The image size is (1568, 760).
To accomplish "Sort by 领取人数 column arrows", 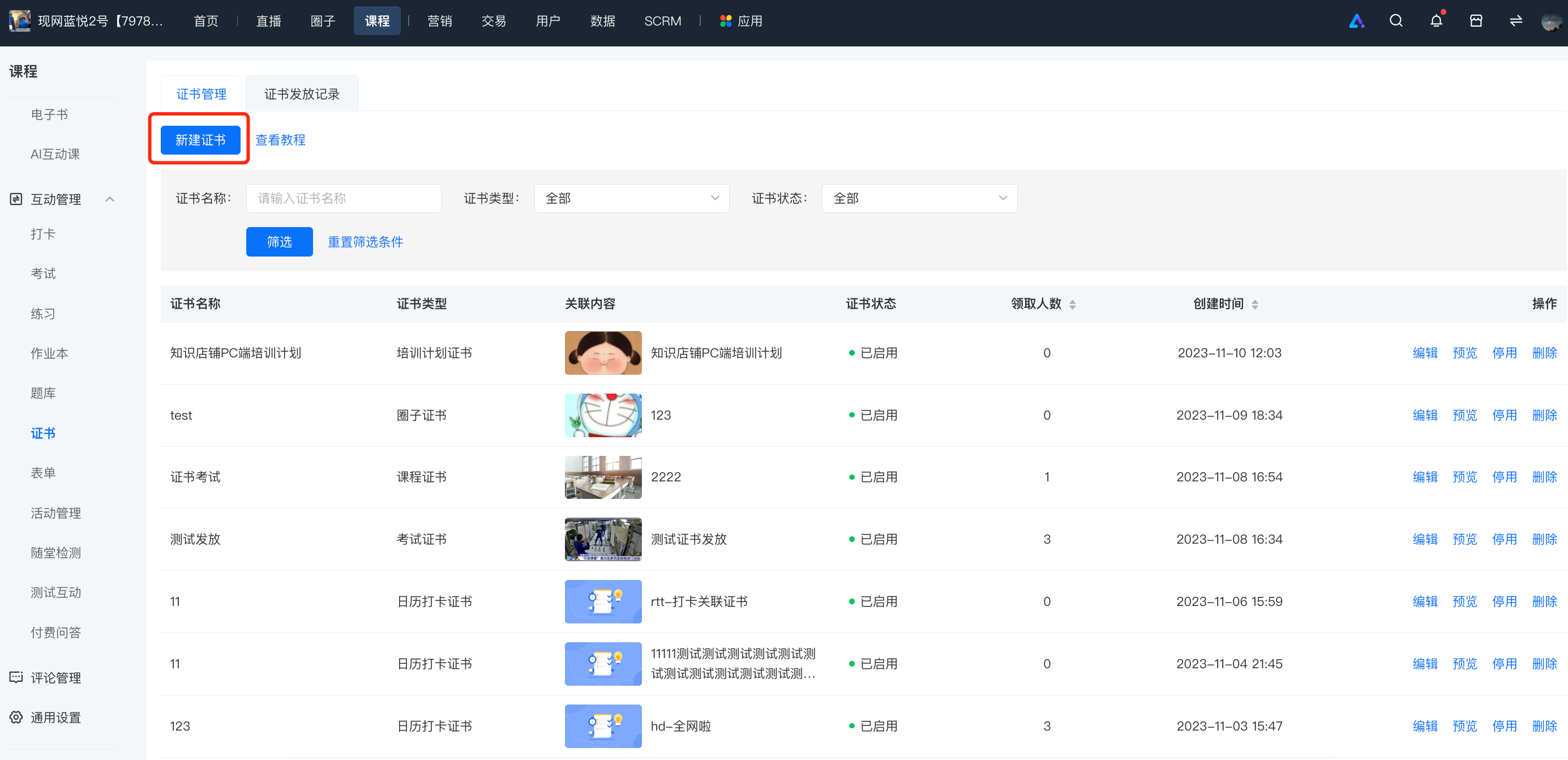I will tap(1073, 304).
